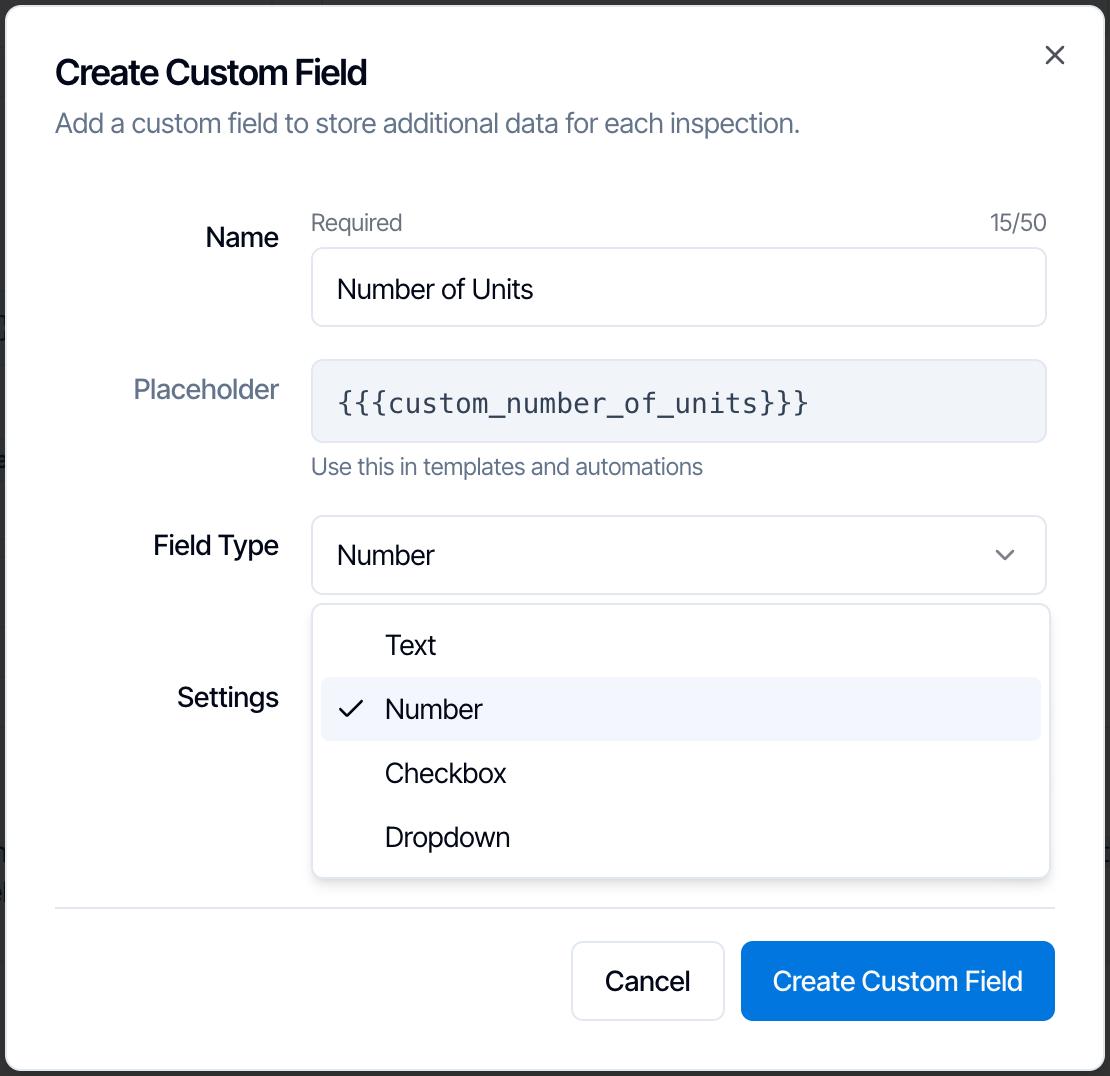Click the Required hint text
The height and width of the screenshot is (1076, 1110).
[356, 223]
